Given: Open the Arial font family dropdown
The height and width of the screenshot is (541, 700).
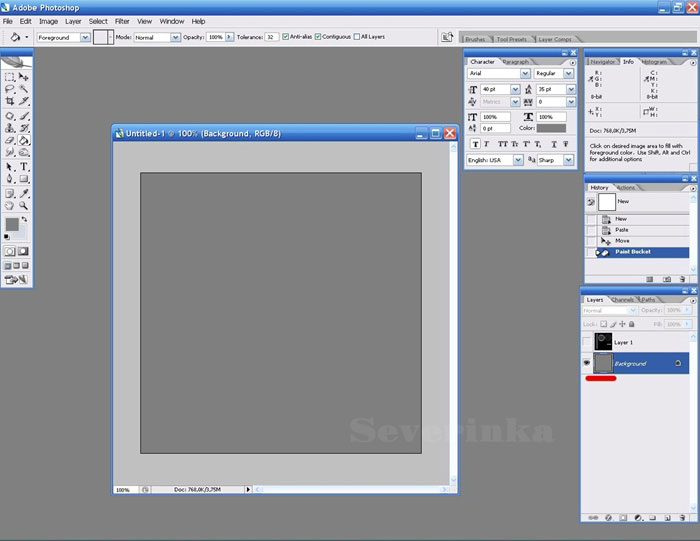Looking at the screenshot, I should click(x=524, y=74).
